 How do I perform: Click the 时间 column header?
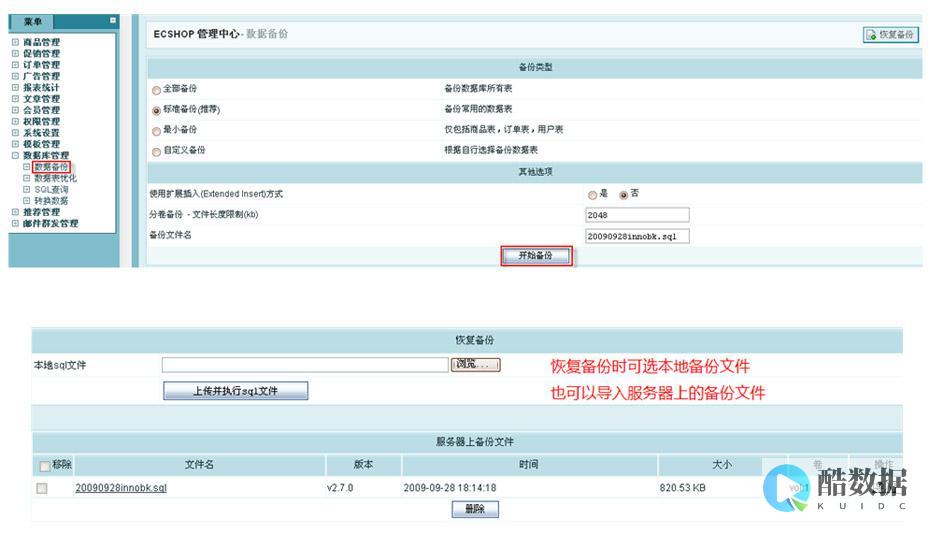(529, 465)
